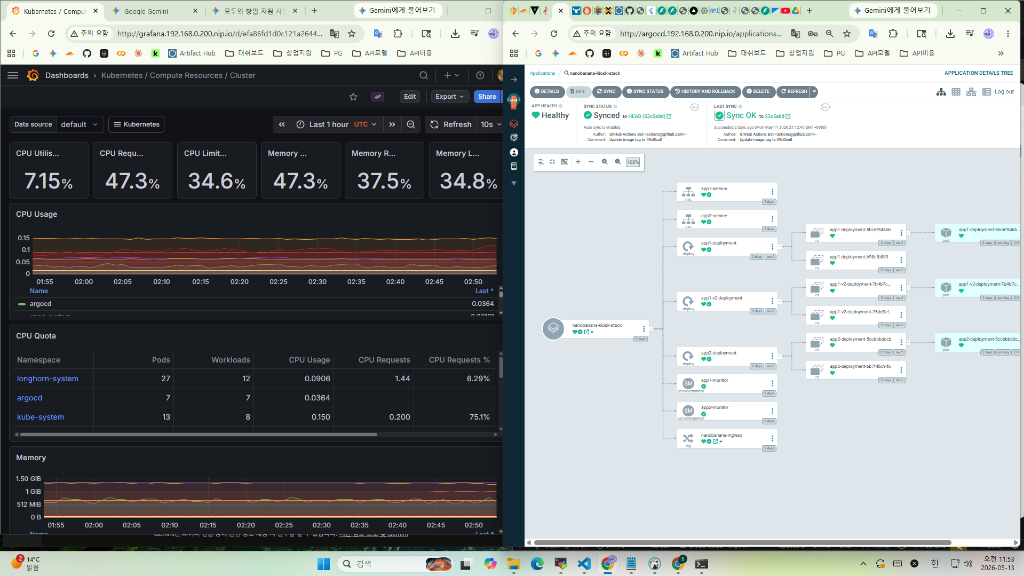
Task: Open Last Sync more-options ellipsis
Action: [x=825, y=107]
